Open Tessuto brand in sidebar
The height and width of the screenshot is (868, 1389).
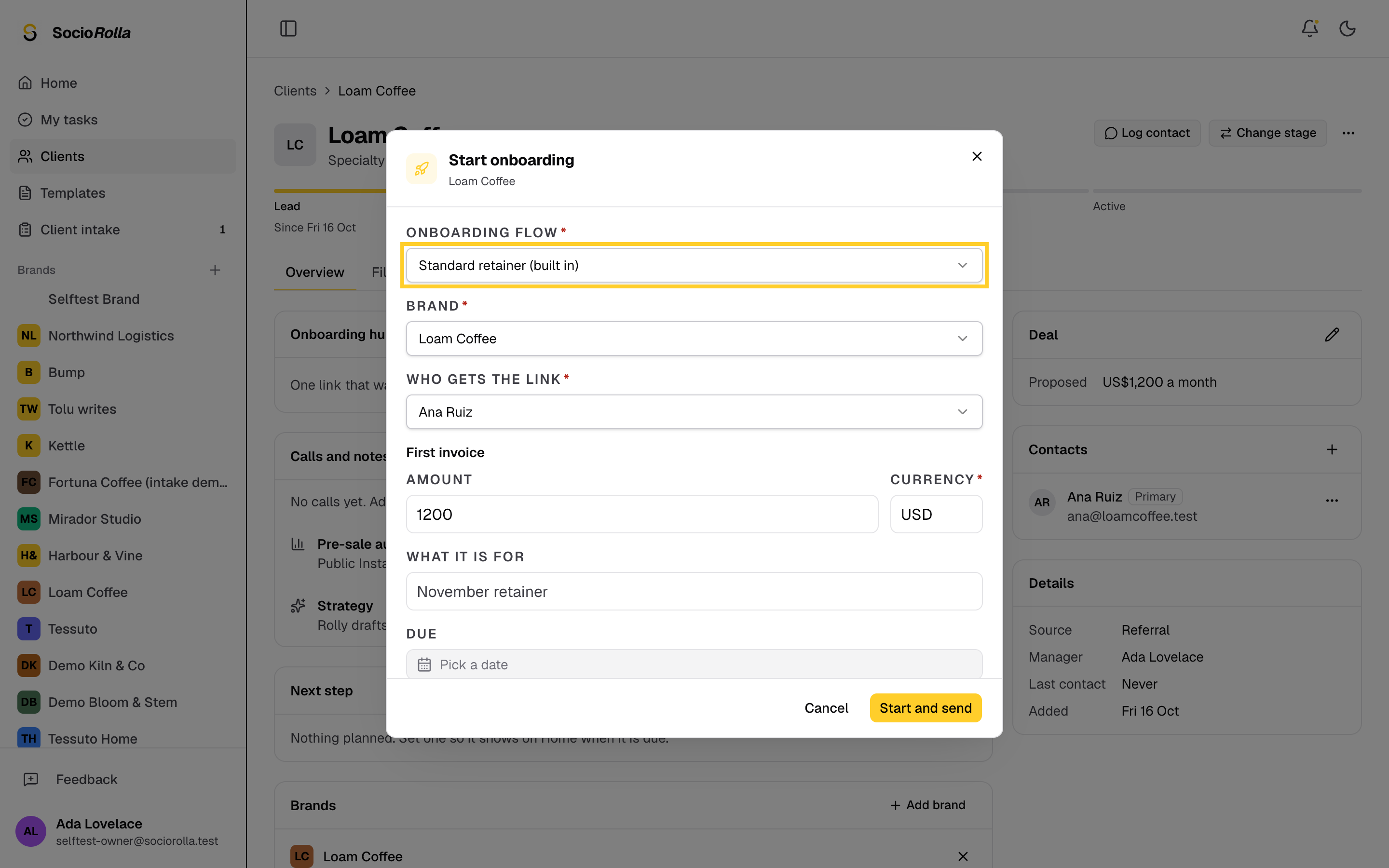pos(123,629)
